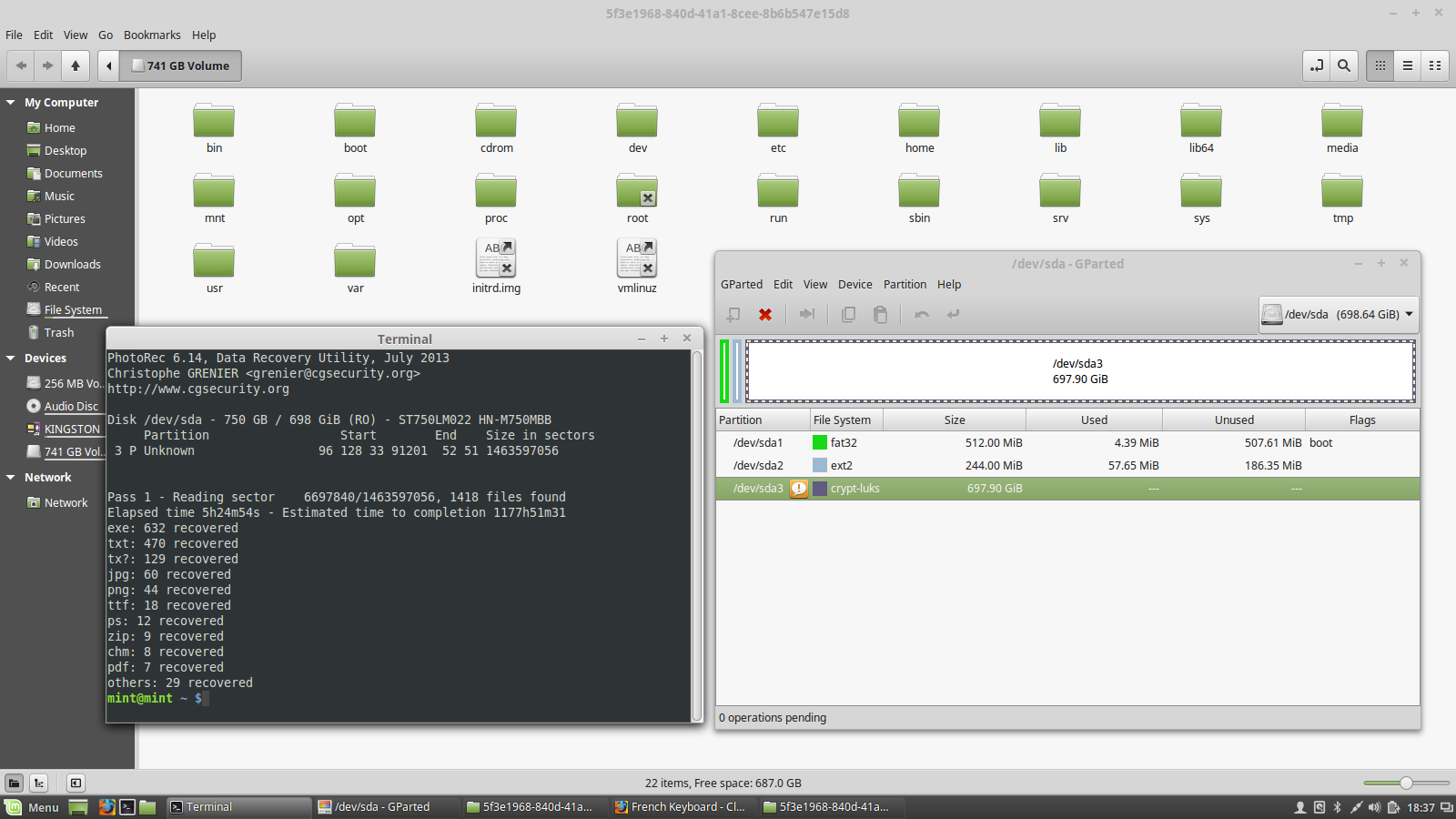The height and width of the screenshot is (819, 1456).
Task: Switch to list view
Action: (x=1408, y=66)
